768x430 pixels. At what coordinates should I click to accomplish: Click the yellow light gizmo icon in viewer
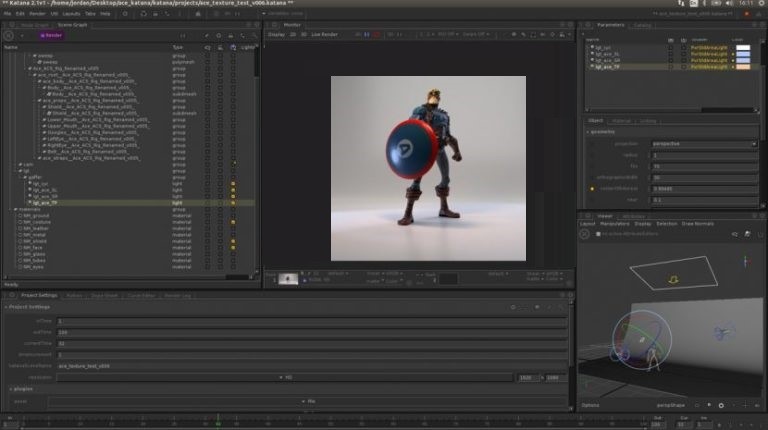673,280
